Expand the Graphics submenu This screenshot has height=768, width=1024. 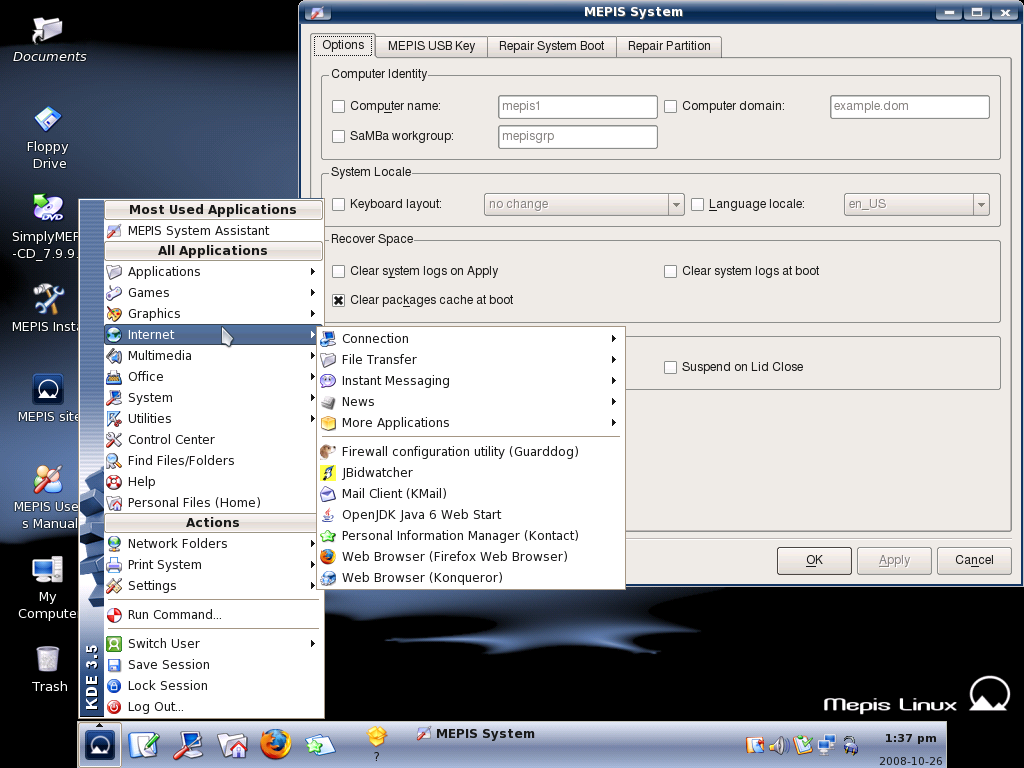[213, 313]
